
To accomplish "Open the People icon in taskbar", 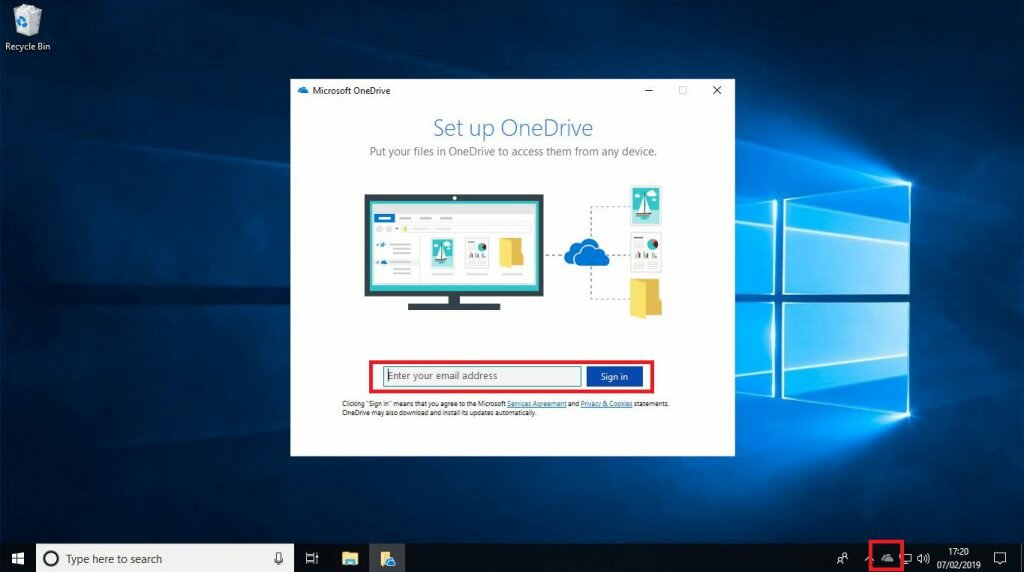I will coord(842,558).
